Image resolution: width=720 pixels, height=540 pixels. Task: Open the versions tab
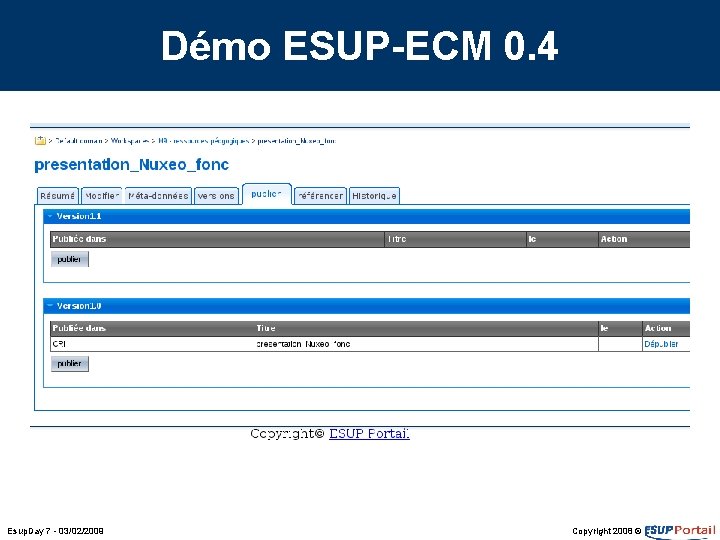click(216, 196)
